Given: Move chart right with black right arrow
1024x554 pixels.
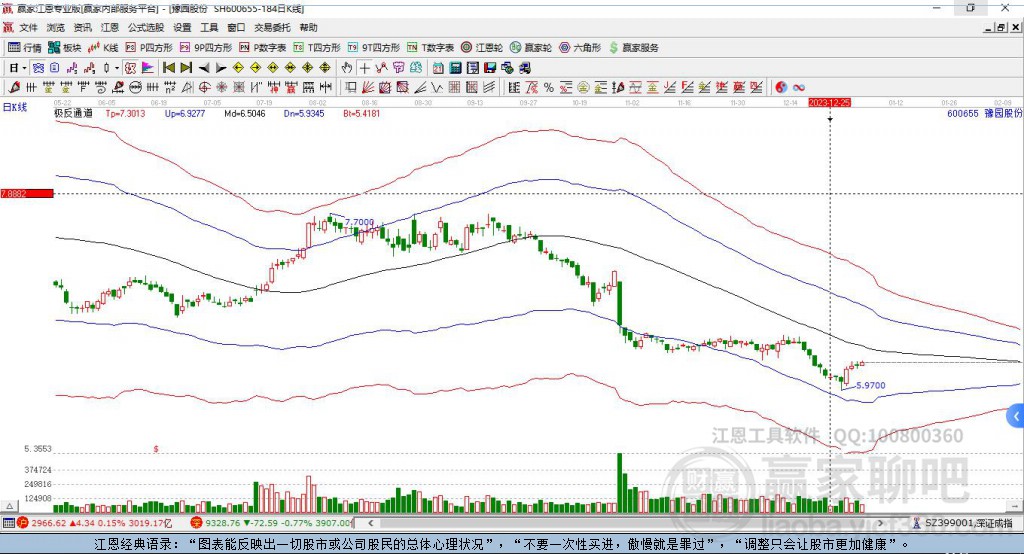Looking at the screenshot, I should [221, 68].
